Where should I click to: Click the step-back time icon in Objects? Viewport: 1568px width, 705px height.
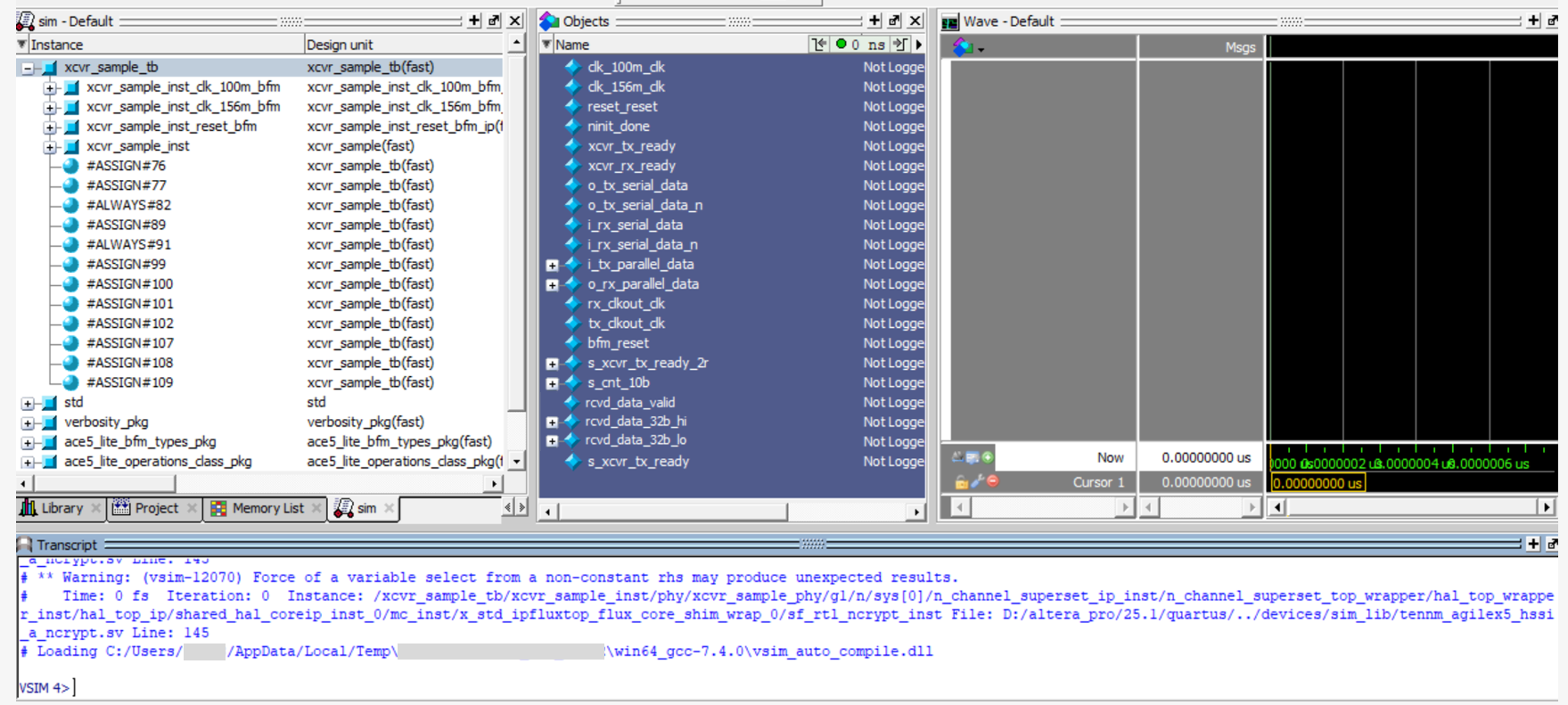(818, 45)
